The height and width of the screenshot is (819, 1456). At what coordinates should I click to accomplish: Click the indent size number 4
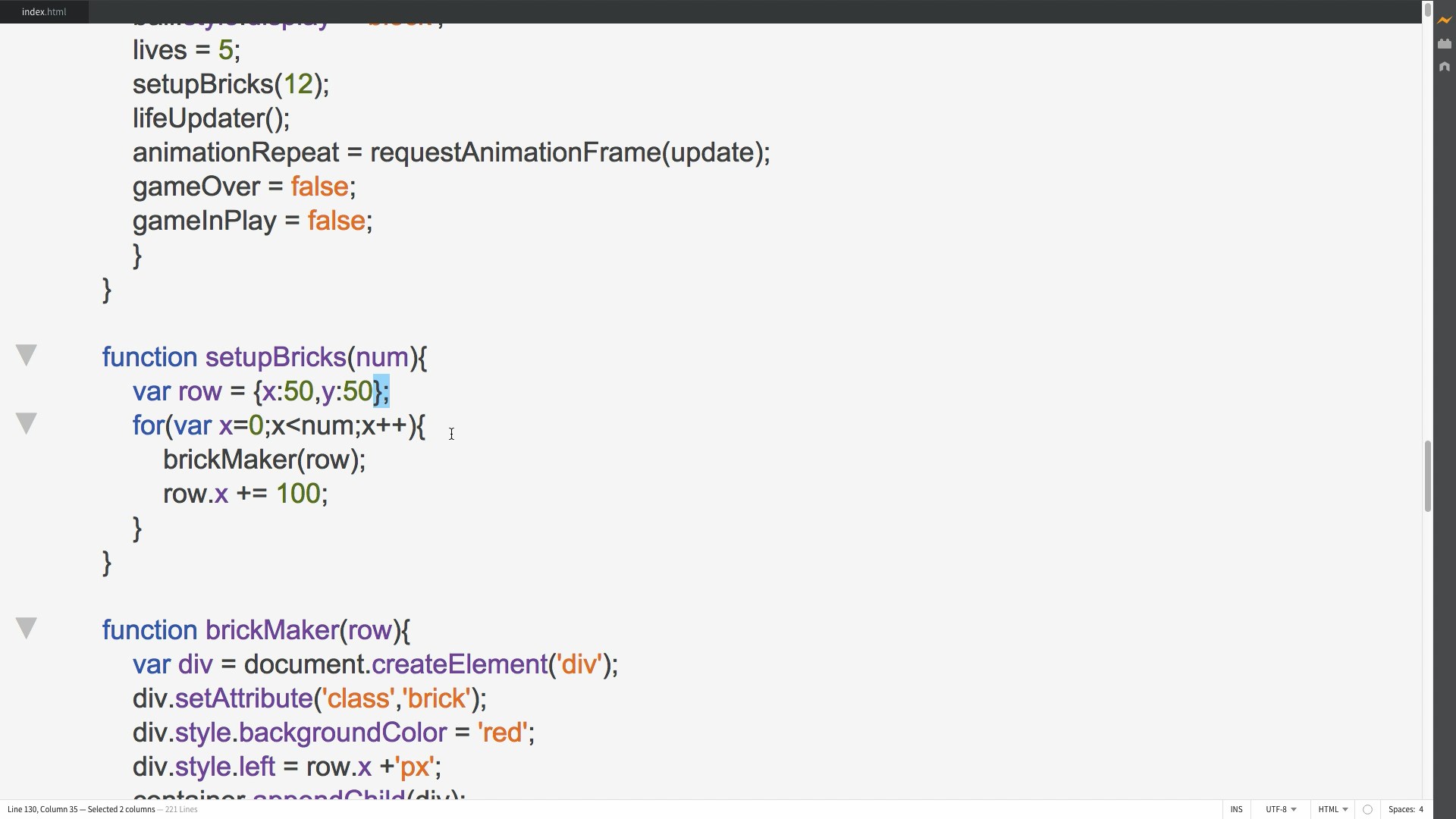pos(1421,810)
